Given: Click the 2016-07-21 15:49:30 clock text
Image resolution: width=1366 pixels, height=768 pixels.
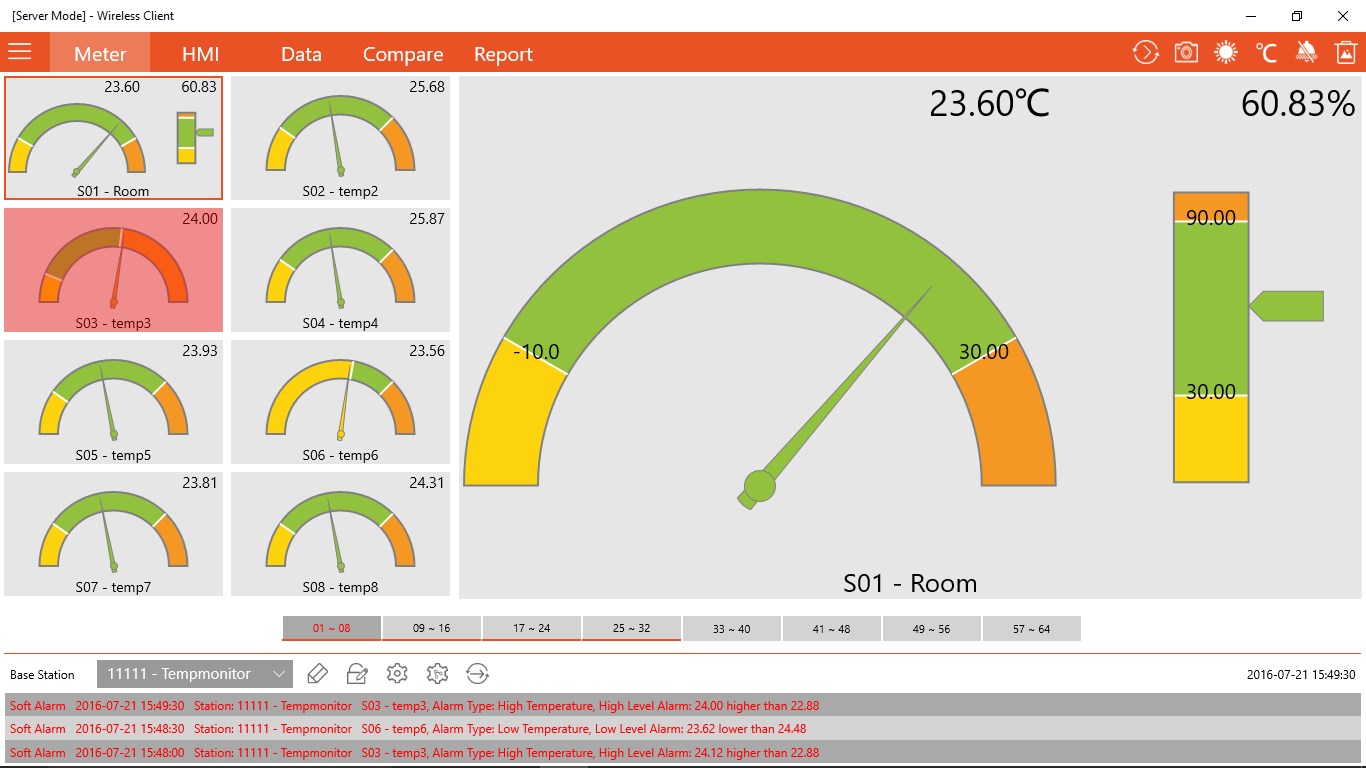Looking at the screenshot, I should coord(1301,675).
